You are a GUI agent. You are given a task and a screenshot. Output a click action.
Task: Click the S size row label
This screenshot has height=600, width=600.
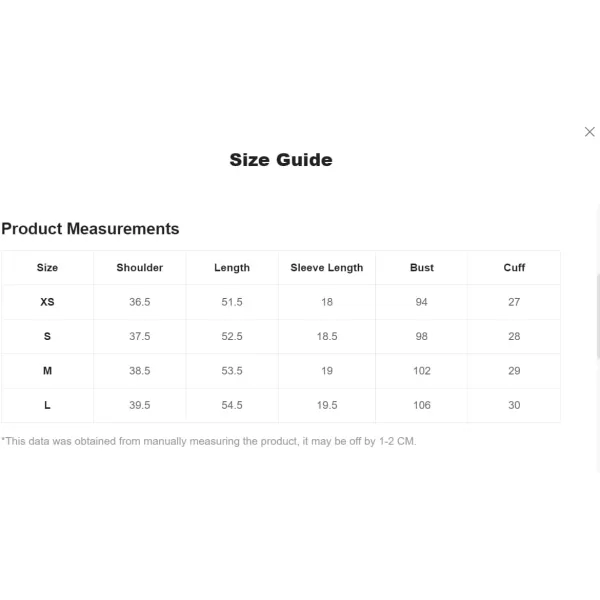[47, 337]
